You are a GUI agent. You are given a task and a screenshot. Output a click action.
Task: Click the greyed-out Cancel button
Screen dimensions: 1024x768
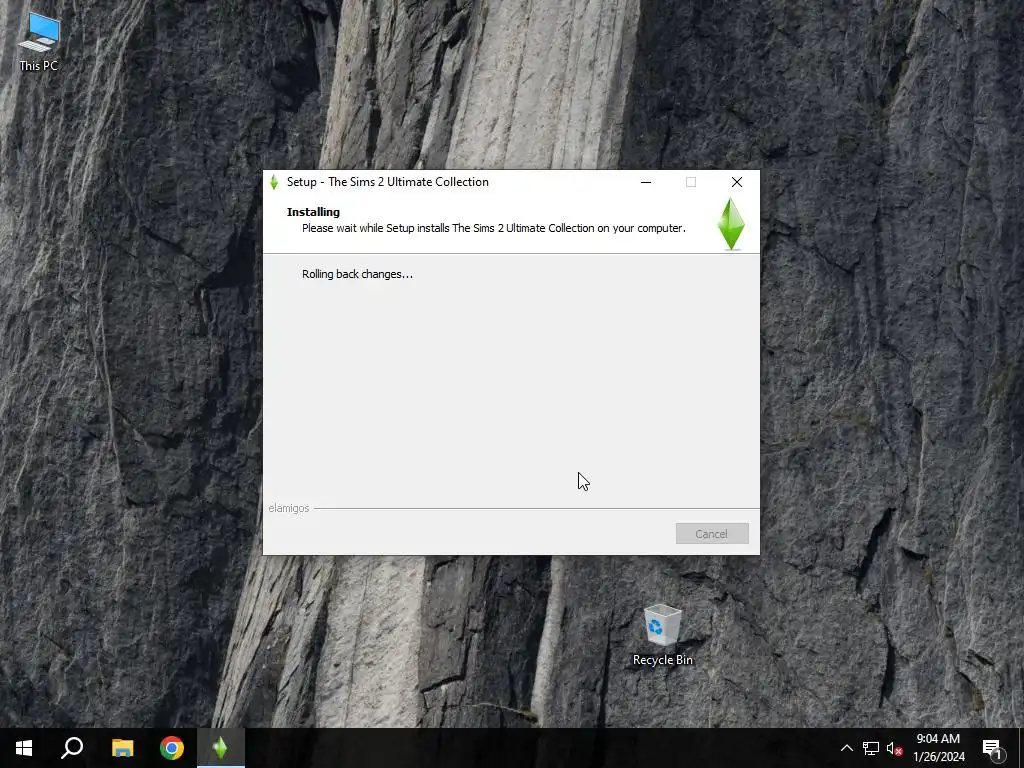712,534
